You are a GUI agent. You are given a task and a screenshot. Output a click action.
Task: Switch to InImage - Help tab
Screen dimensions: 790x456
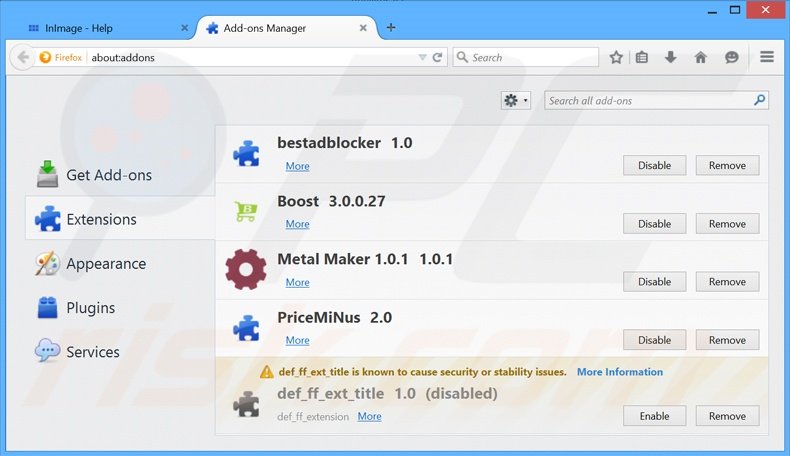tap(107, 28)
